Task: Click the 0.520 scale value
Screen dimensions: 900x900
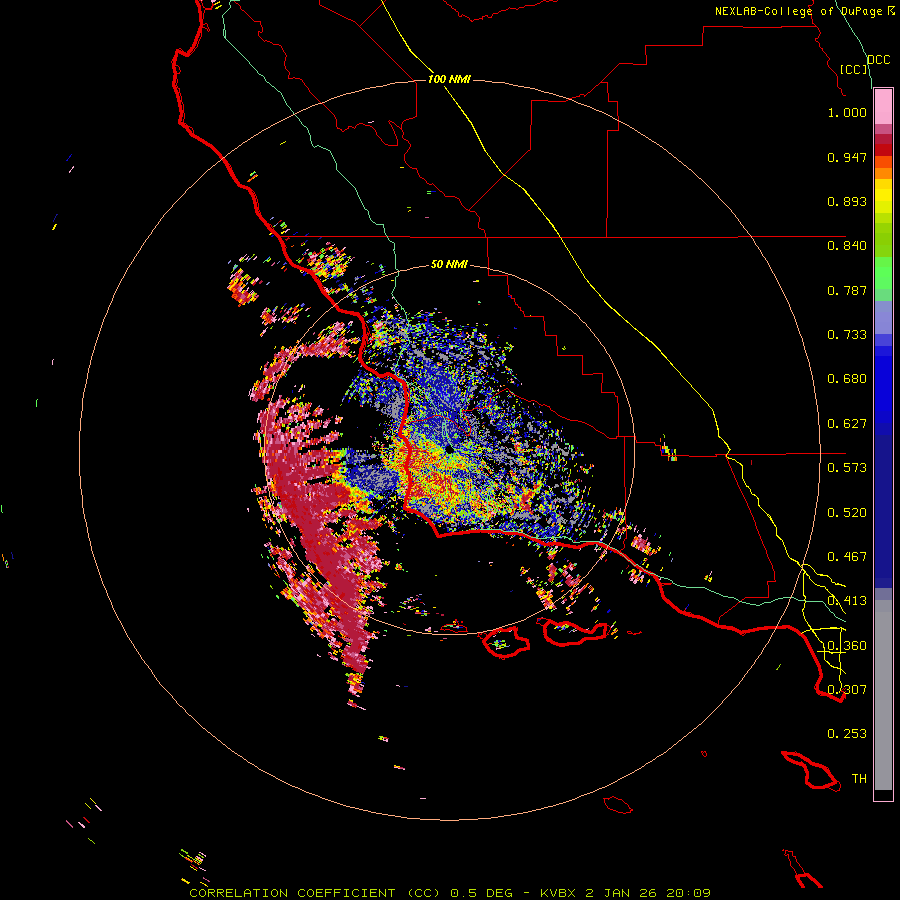Action: (847, 513)
